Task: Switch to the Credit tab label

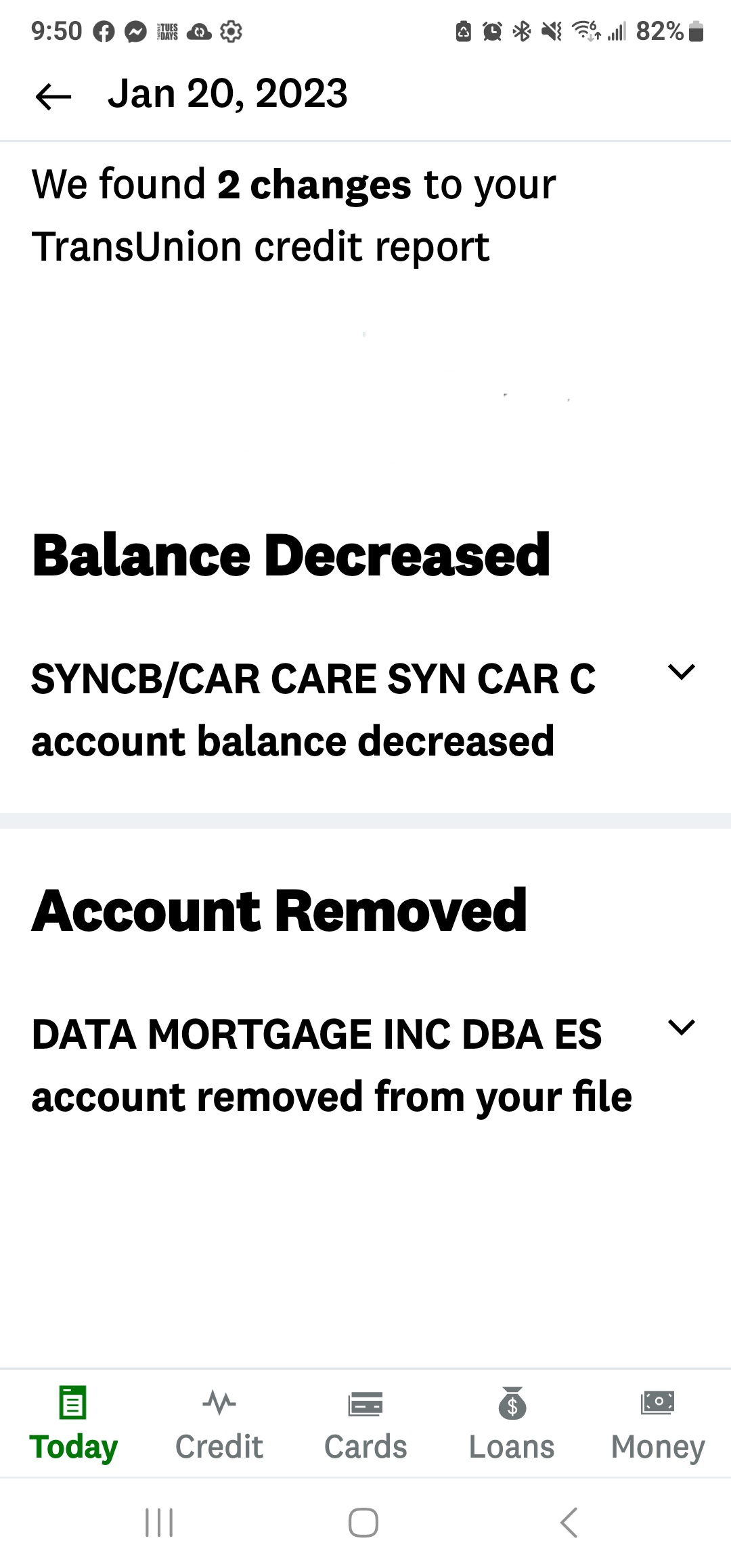Action: pos(219,1446)
